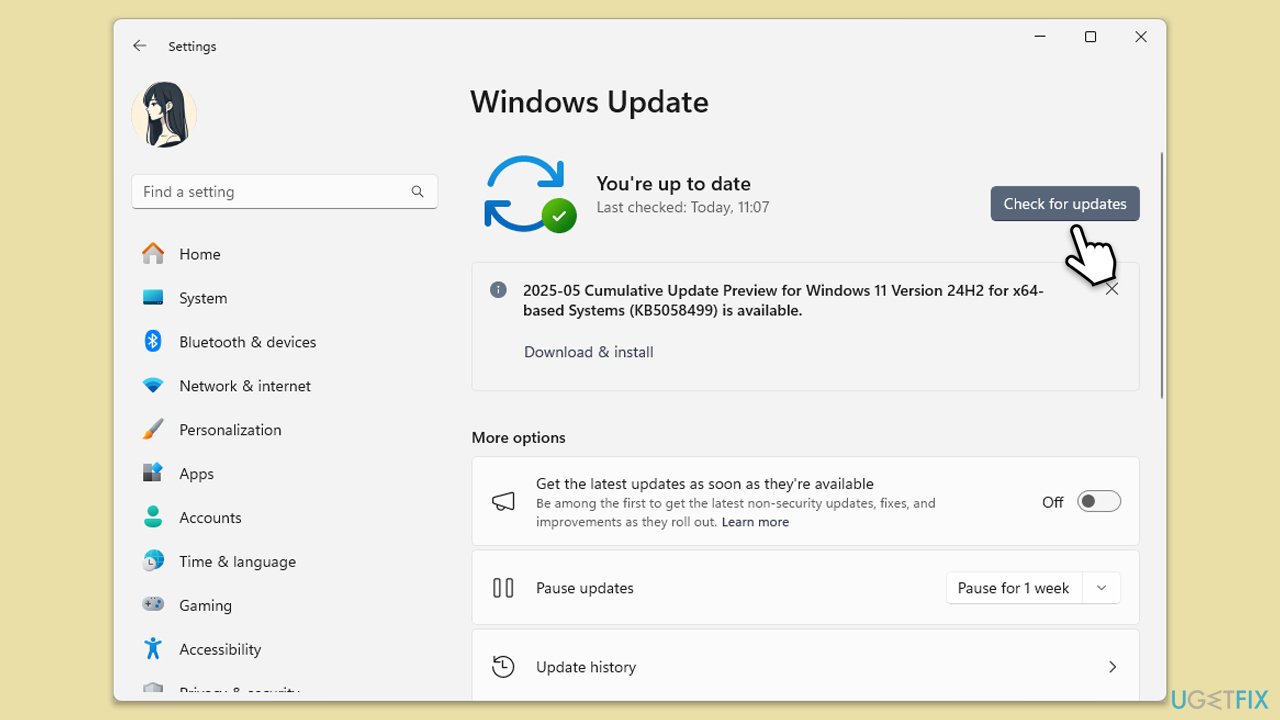The width and height of the screenshot is (1280, 720).
Task: Expand Update history with the chevron
Action: click(1112, 667)
